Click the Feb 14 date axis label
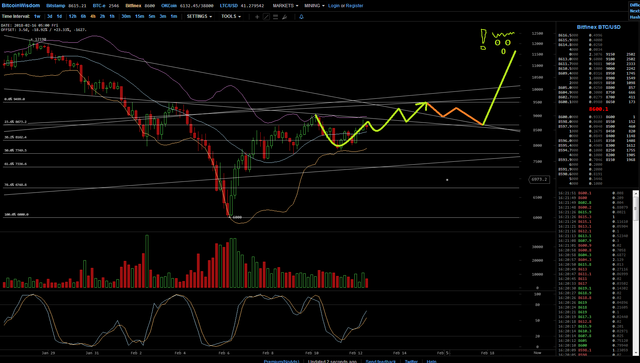 (x=400, y=353)
